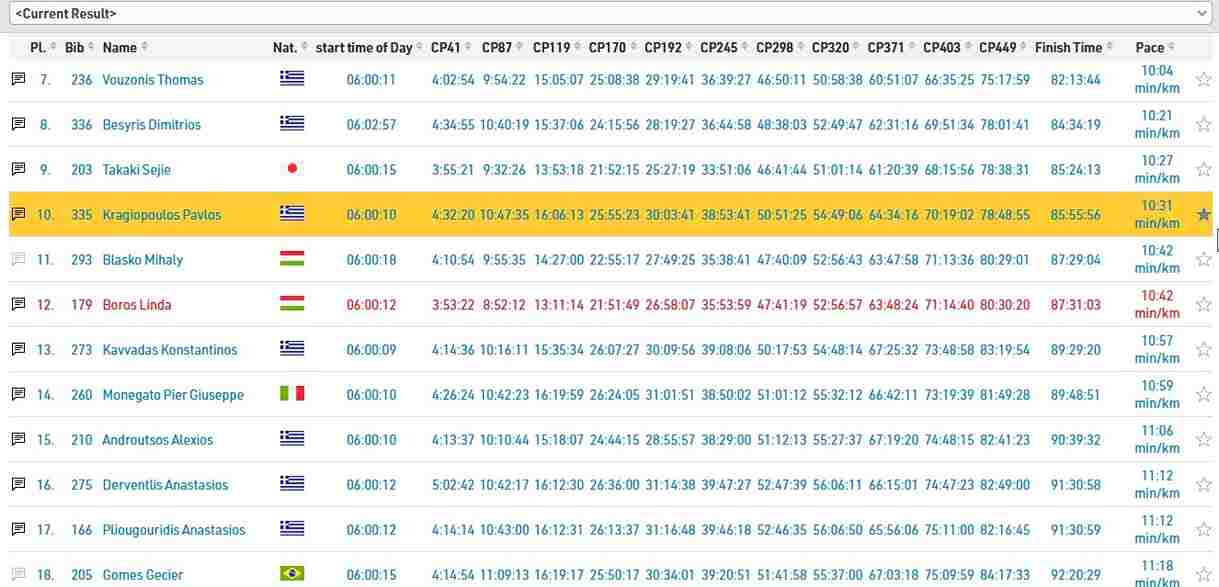
Task: Click Italian flag for Monegato Pier Giuseppe
Action: click(x=292, y=394)
